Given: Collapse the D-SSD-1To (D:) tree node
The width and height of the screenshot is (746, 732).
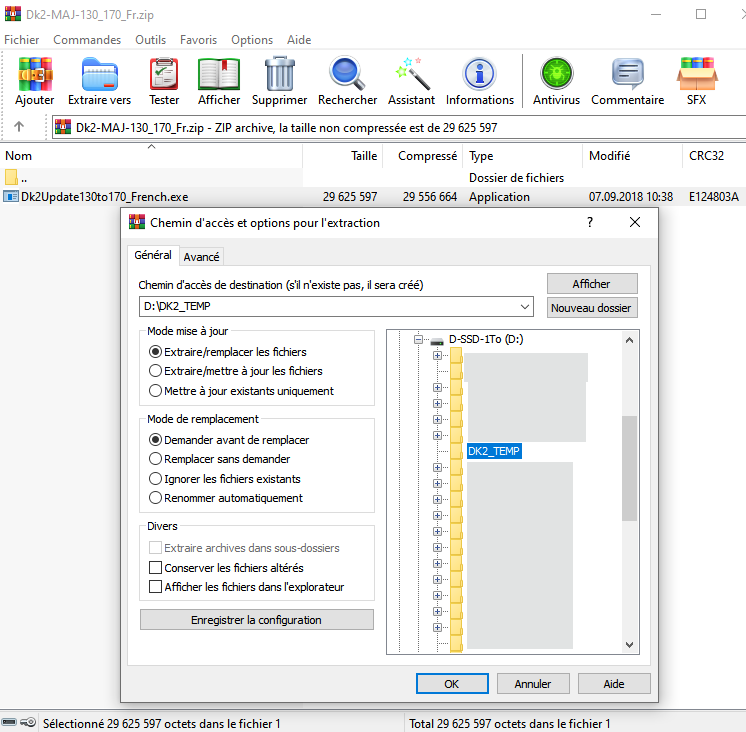Looking at the screenshot, I should 418,339.
